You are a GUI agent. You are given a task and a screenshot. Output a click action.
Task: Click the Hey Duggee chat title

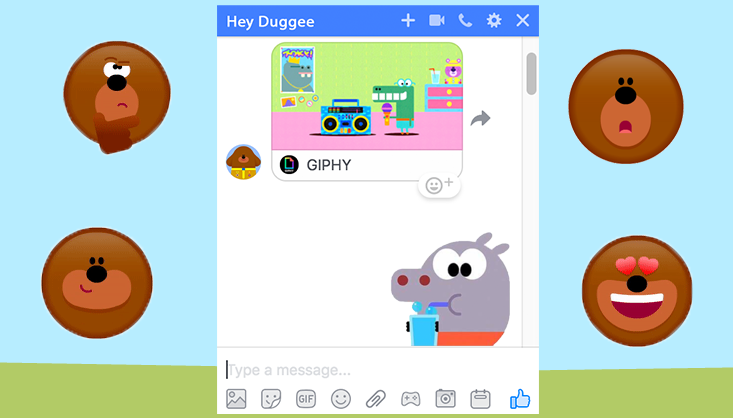pyautogui.click(x=270, y=22)
